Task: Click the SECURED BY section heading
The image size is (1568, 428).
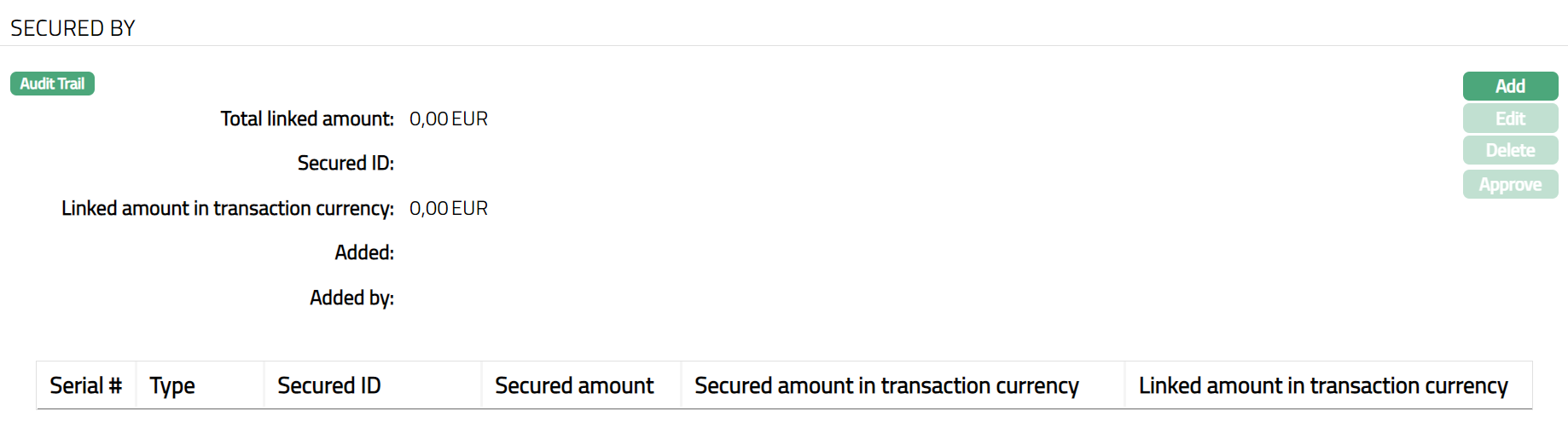Action: (x=73, y=28)
